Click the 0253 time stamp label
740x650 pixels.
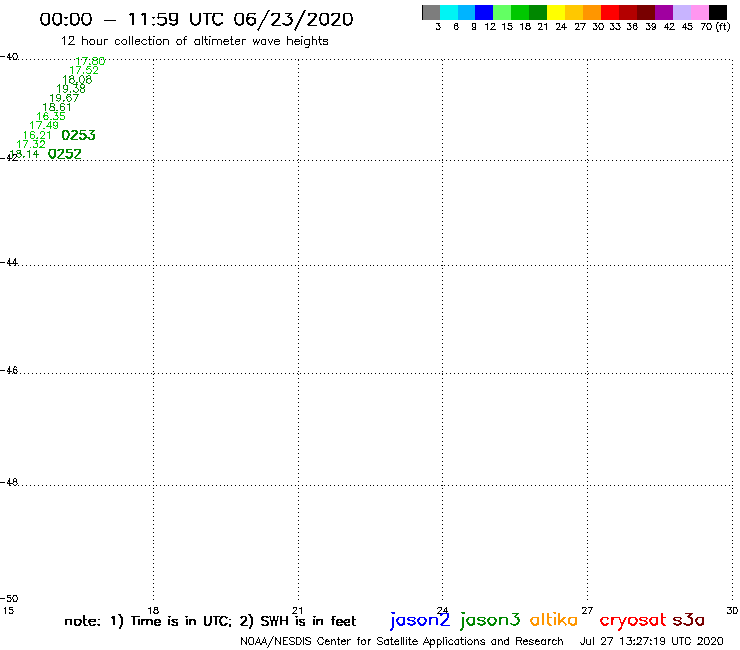coord(78,135)
